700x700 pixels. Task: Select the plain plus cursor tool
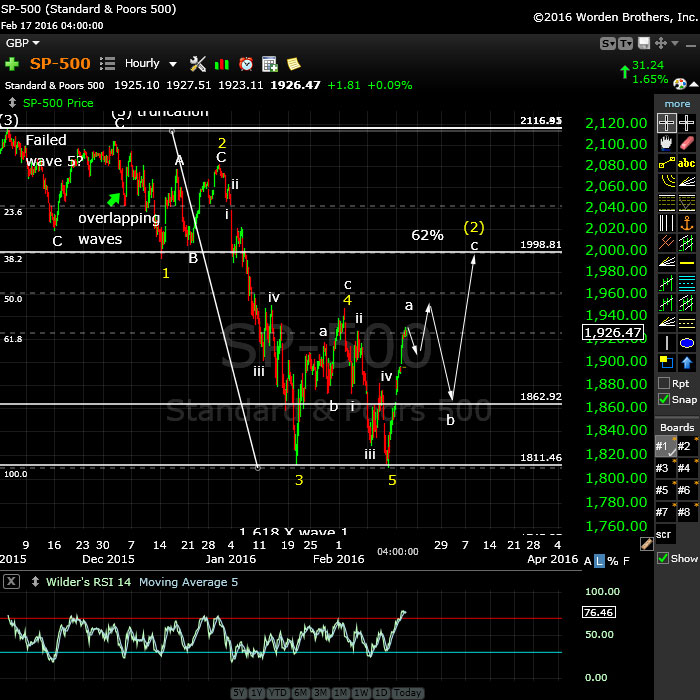(686, 123)
